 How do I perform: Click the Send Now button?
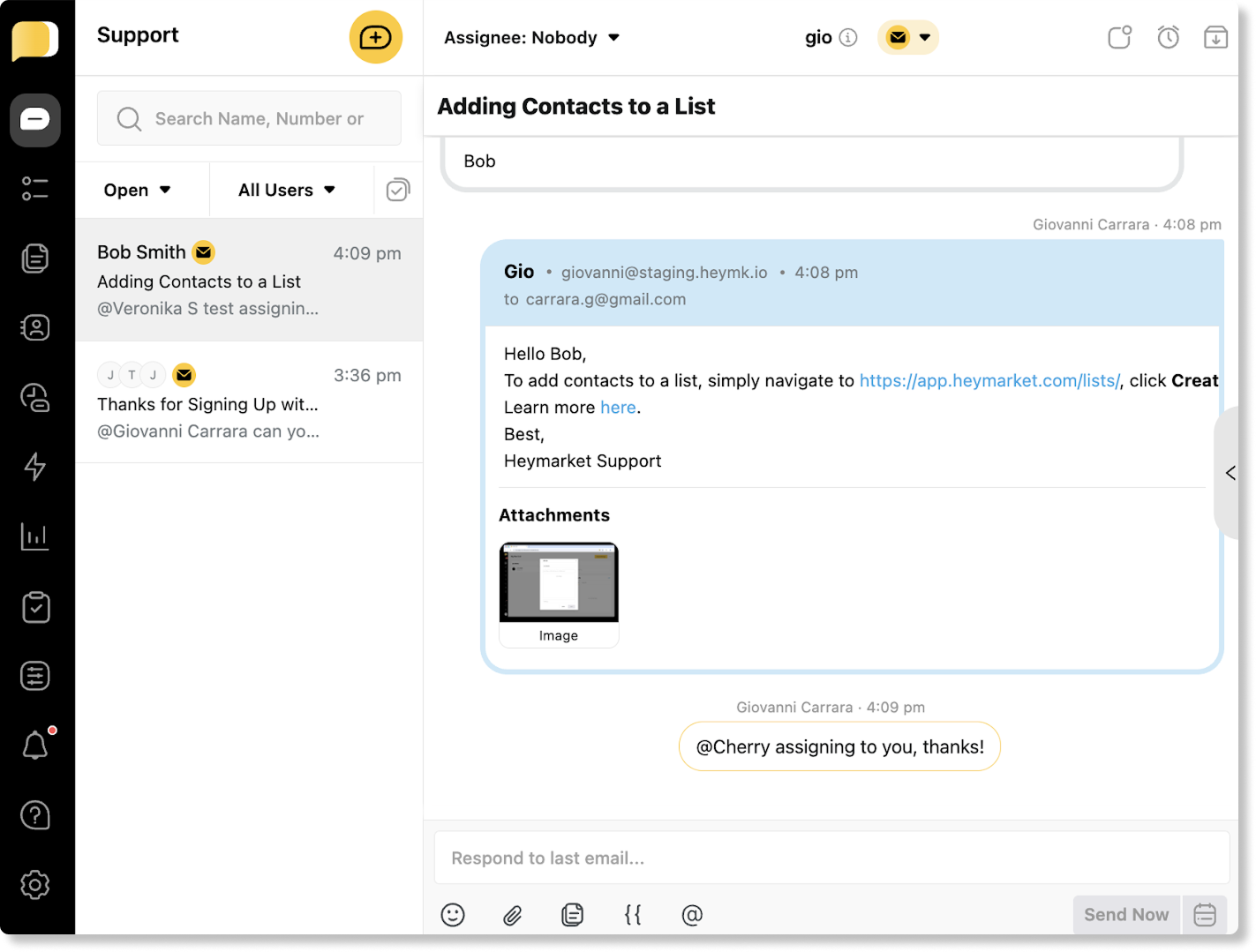[1125, 915]
